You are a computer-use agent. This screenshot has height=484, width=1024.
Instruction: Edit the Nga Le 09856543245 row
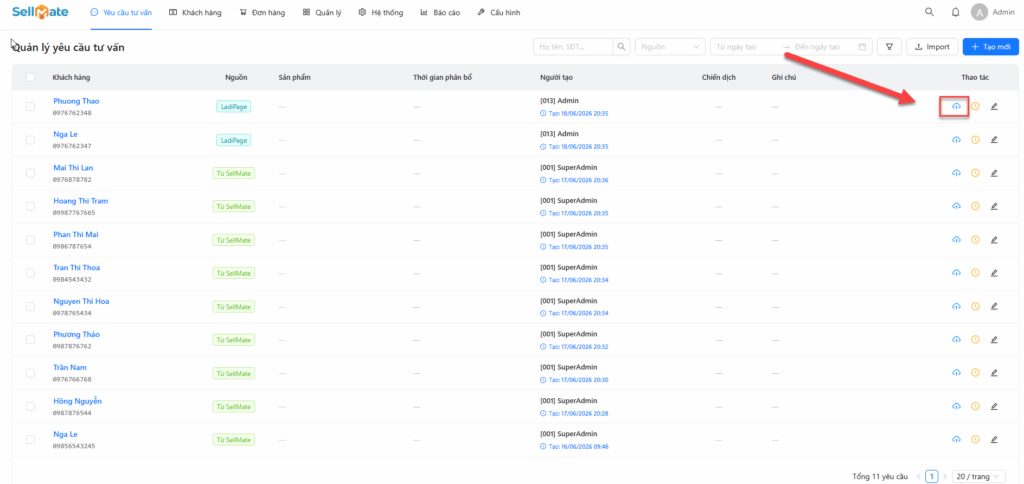click(x=994, y=440)
